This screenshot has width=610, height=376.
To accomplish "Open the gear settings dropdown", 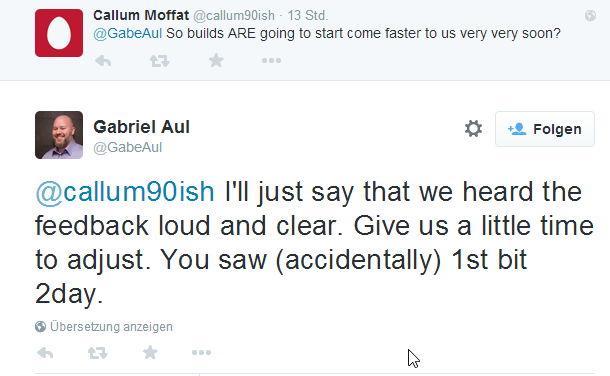I will point(473,129).
